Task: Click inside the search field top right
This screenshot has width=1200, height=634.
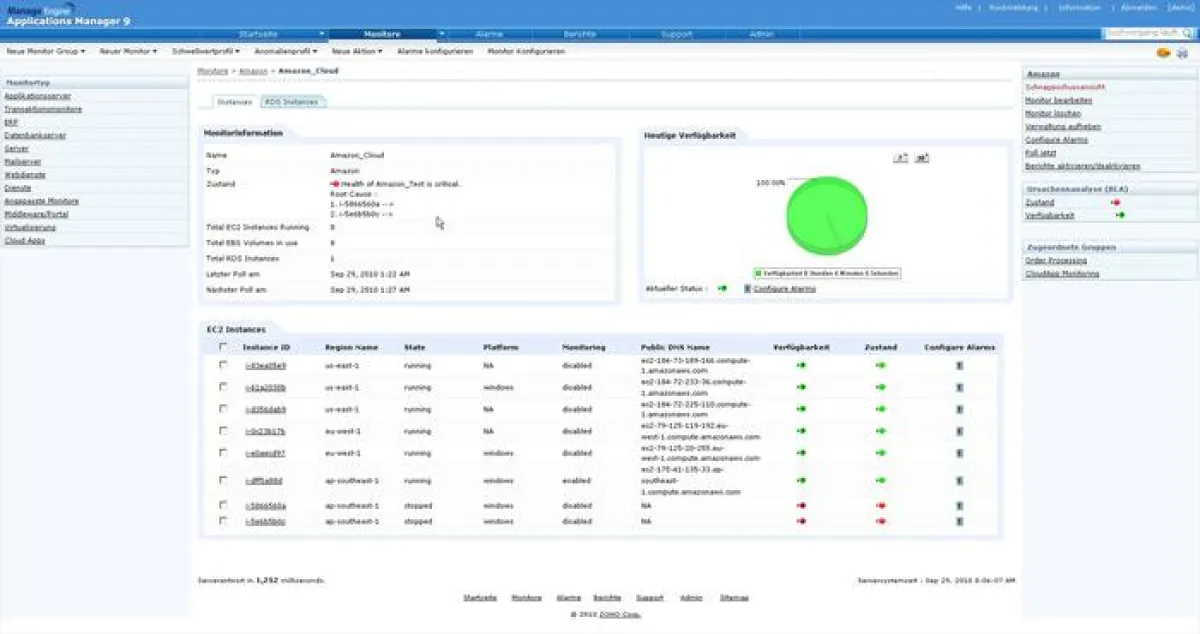Action: (x=1140, y=33)
